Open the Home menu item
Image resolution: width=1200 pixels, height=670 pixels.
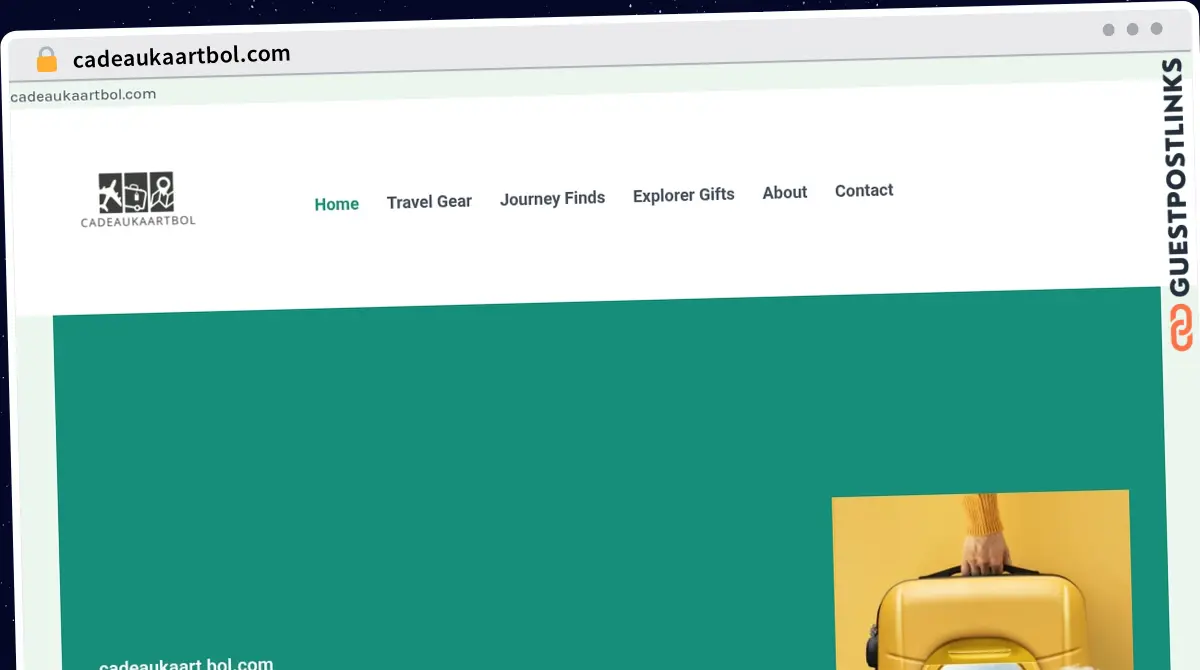(336, 204)
